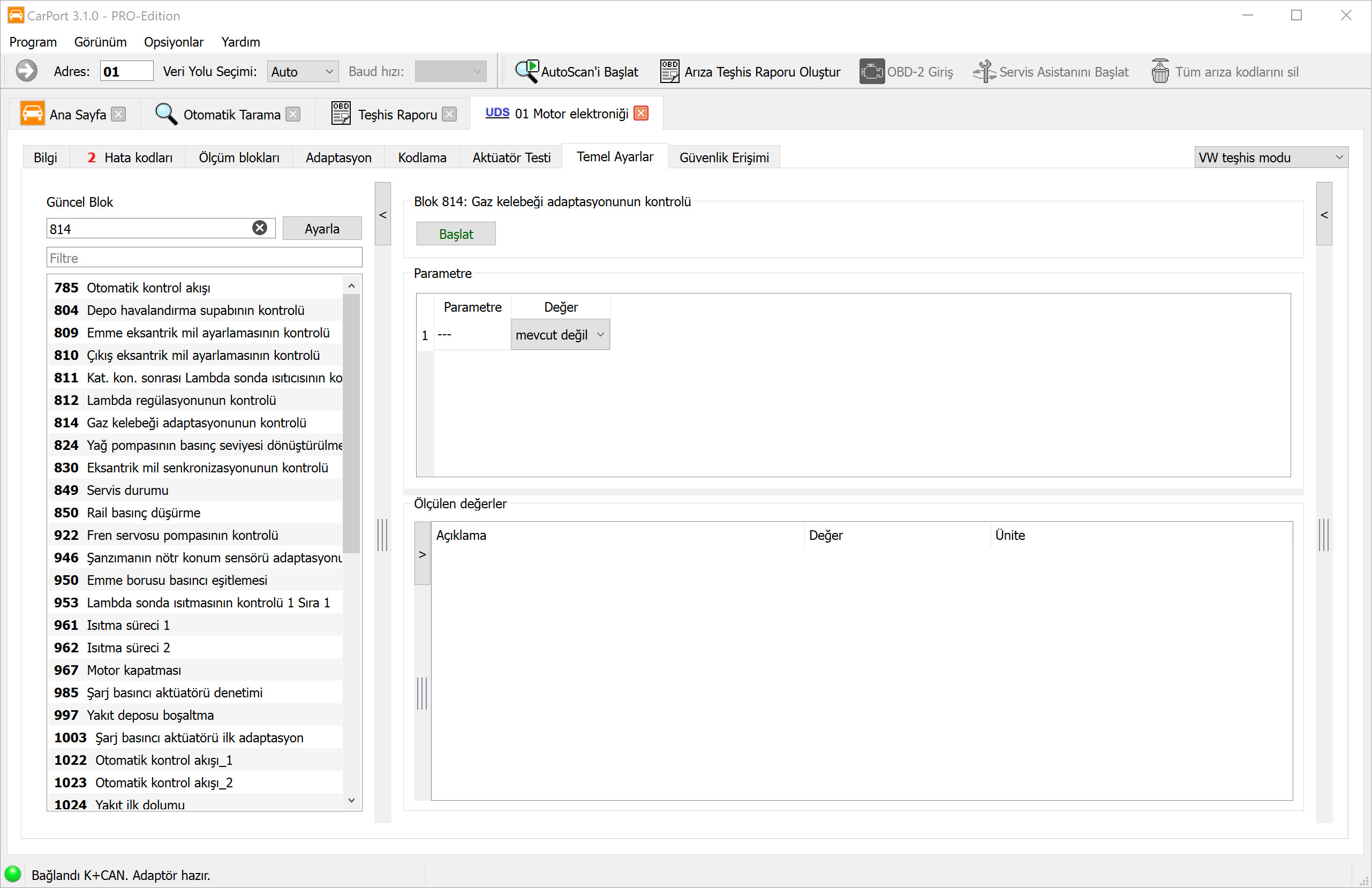Open the mevcut değil value dropdown
The image size is (1372, 888).
(560, 335)
